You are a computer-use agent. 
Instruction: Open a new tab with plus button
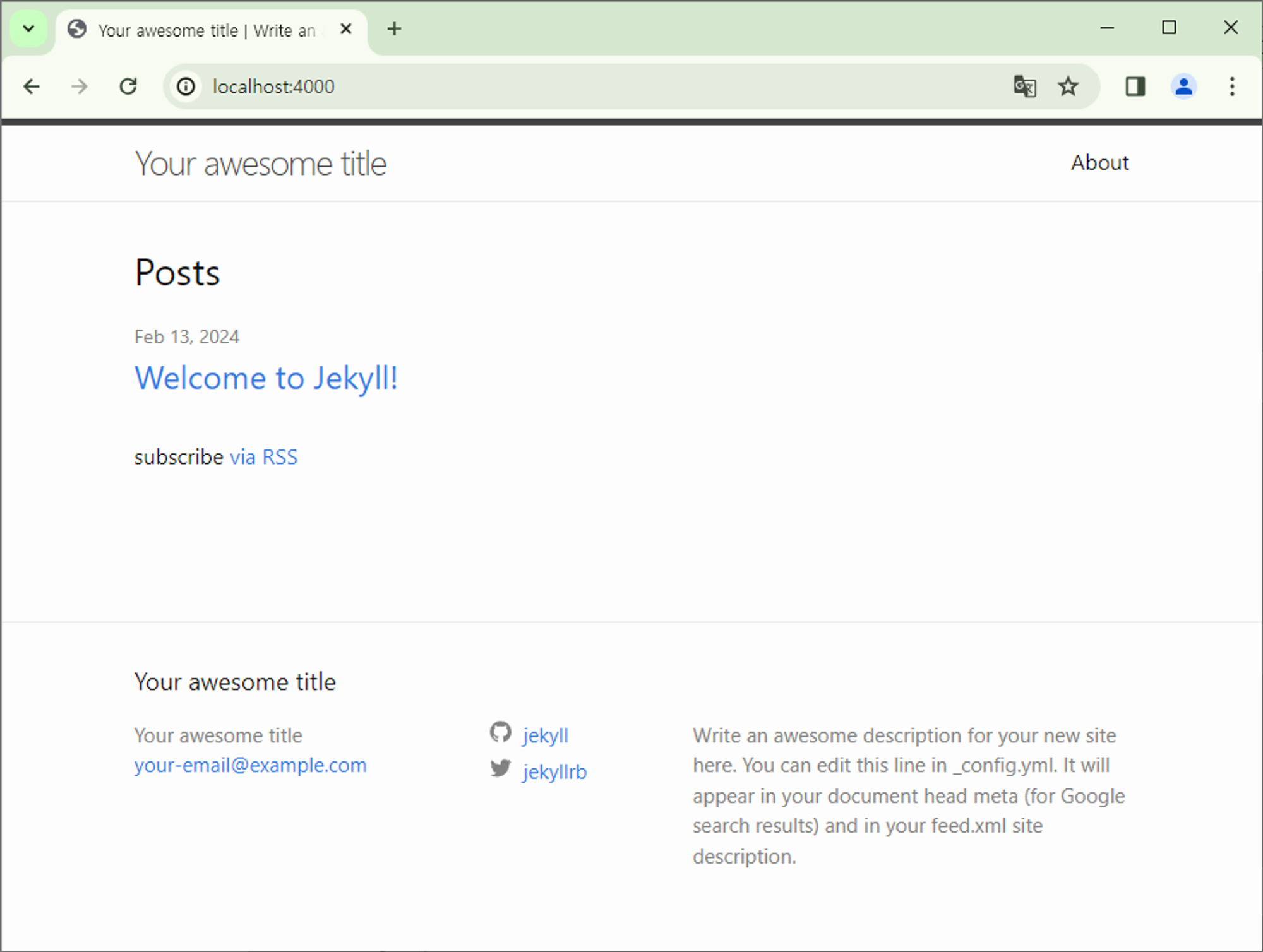click(x=394, y=29)
